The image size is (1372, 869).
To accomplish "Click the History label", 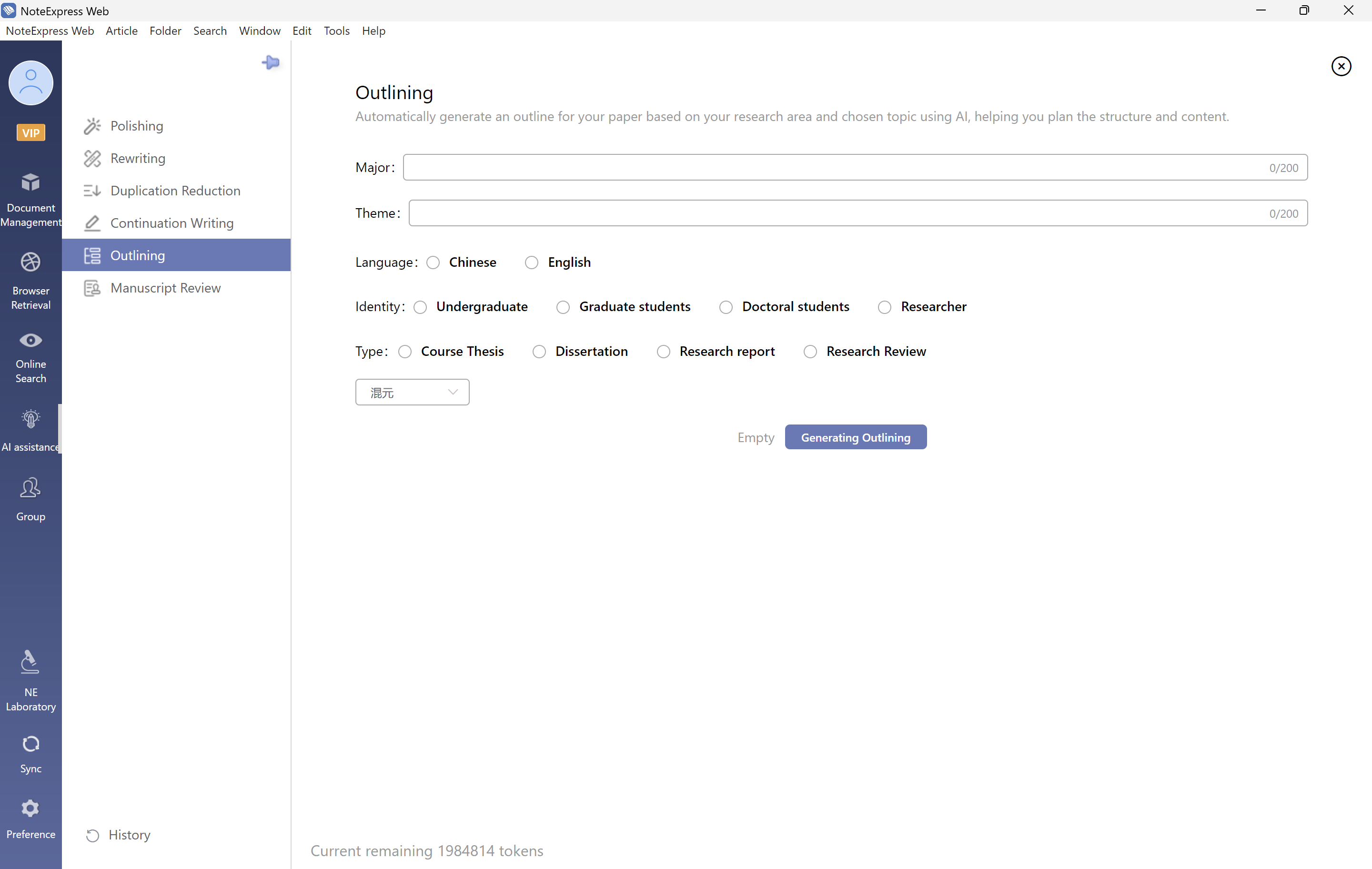I will (x=129, y=835).
